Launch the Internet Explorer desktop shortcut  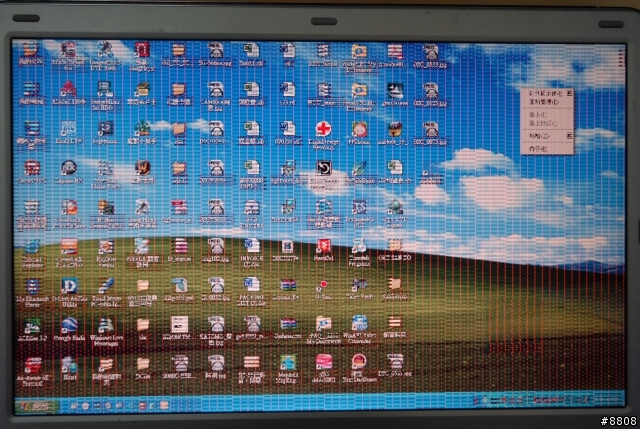32,247
